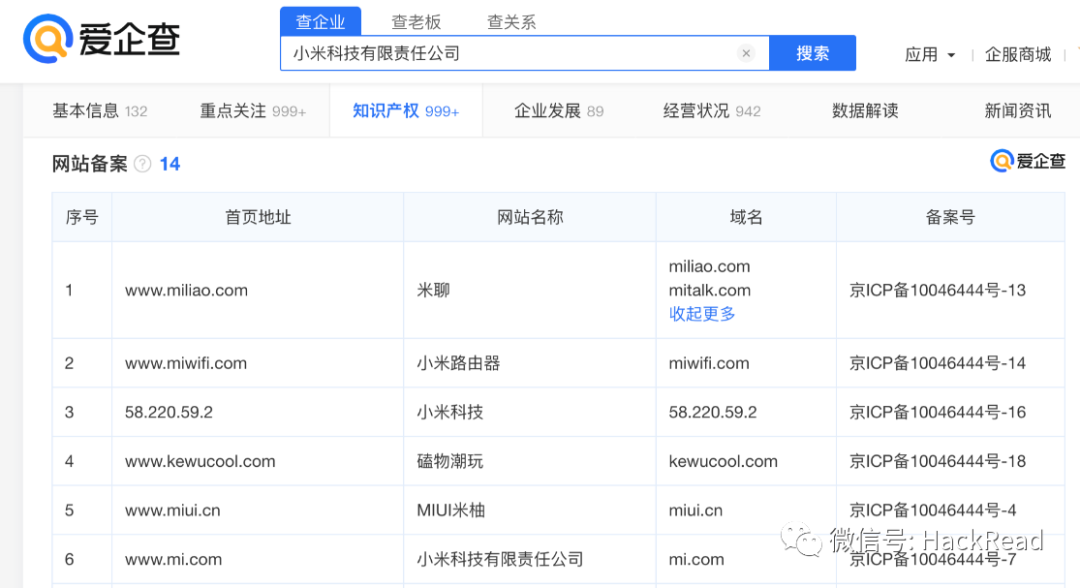Open the 企服商城 link
The height and width of the screenshot is (588, 1080).
(x=1018, y=54)
